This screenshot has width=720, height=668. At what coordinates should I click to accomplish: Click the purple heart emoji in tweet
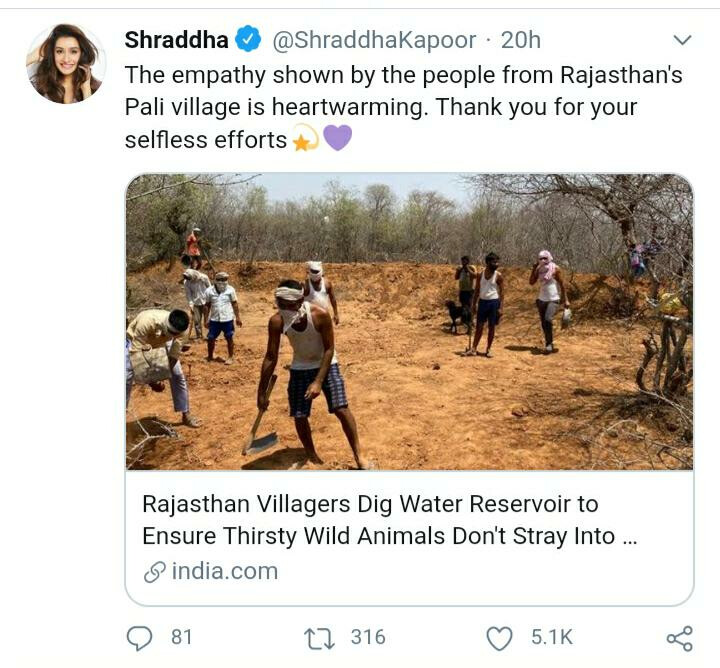click(337, 138)
